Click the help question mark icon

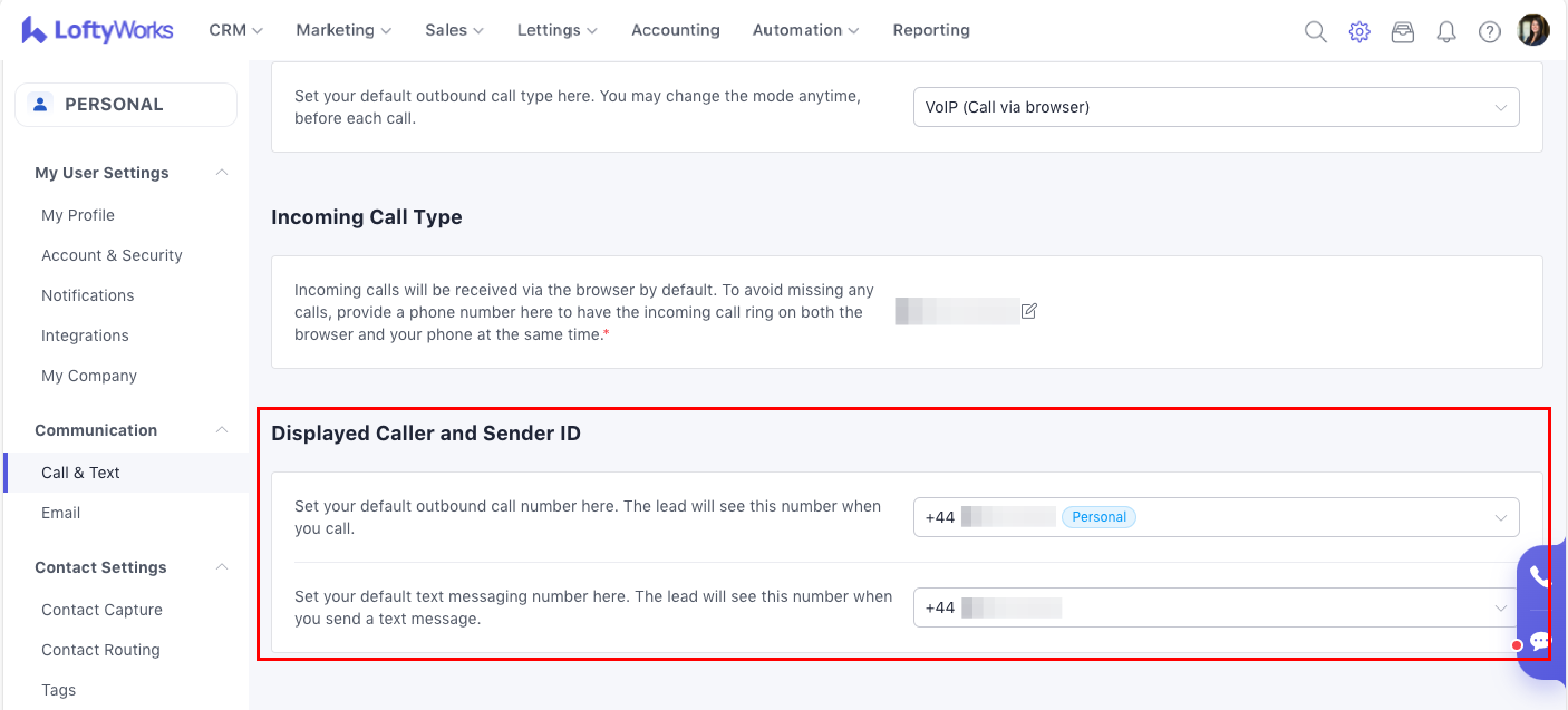[1489, 31]
